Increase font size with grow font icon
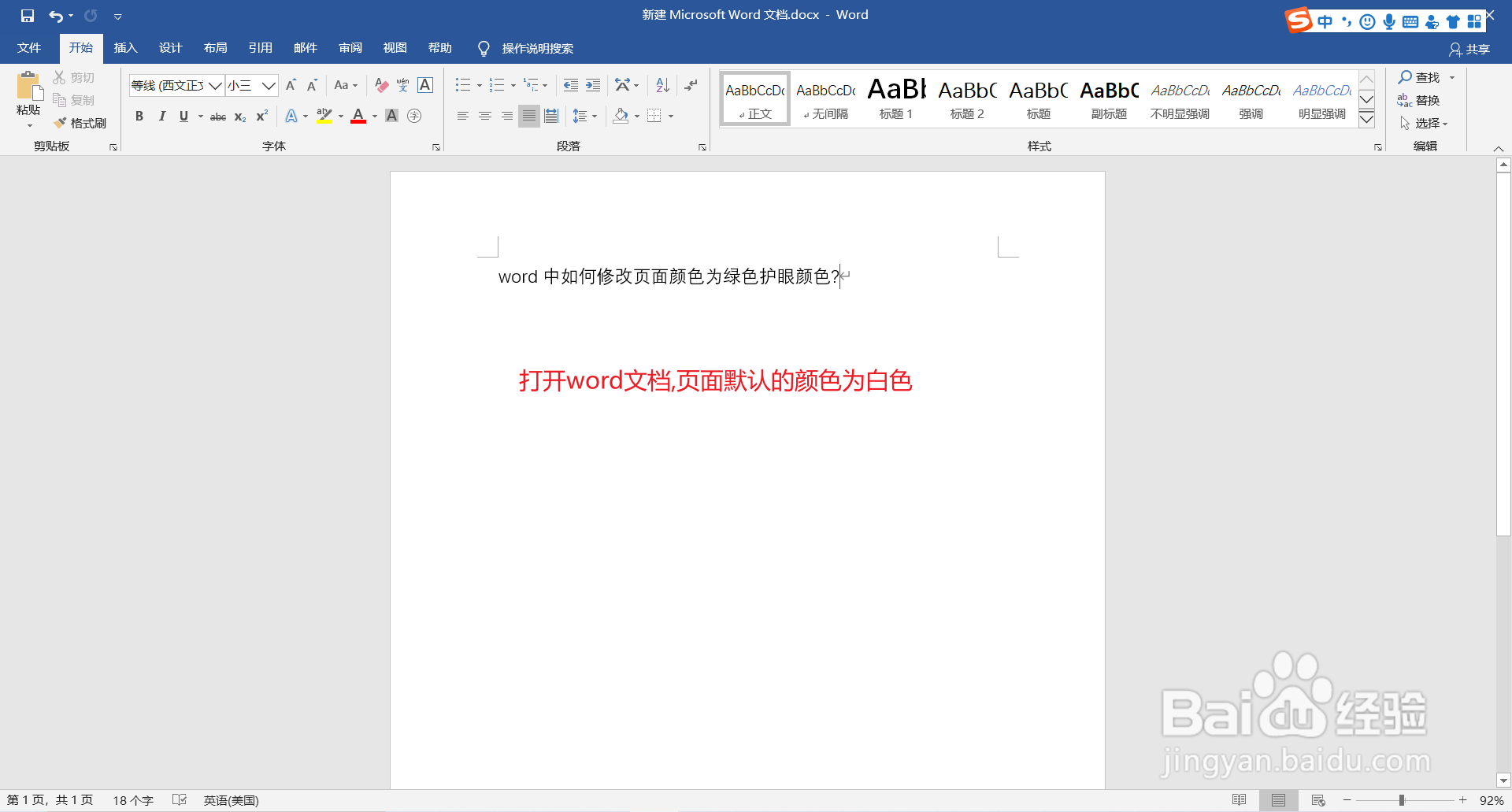The width and height of the screenshot is (1512, 812). [x=291, y=85]
